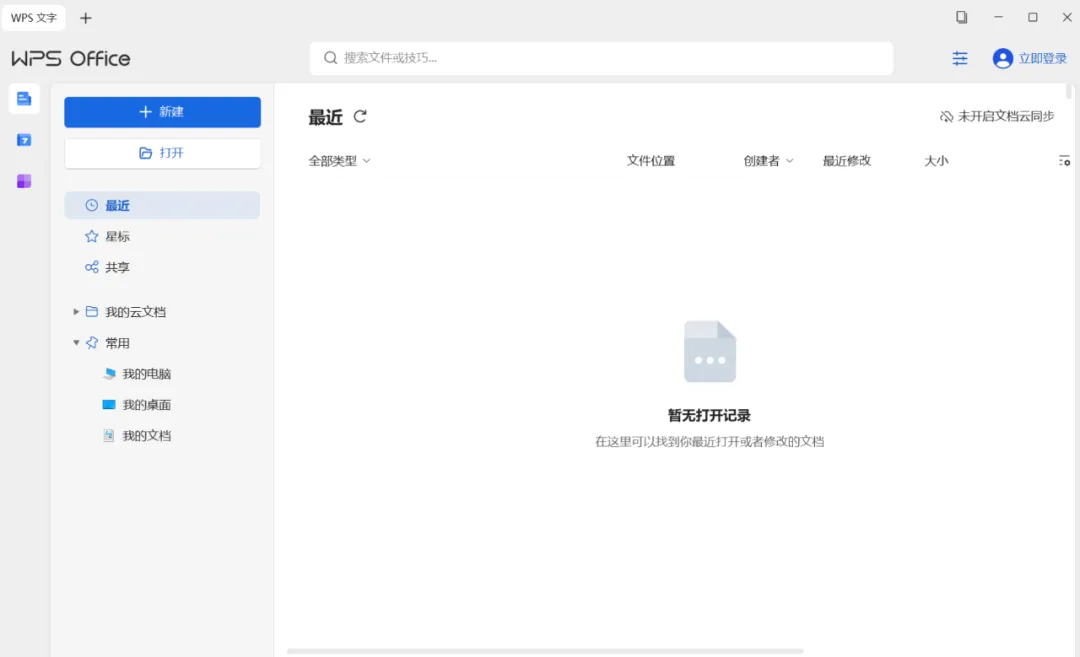Open the 全部类型 filter dropdown
Viewport: 1080px width, 657px height.
tap(339, 160)
